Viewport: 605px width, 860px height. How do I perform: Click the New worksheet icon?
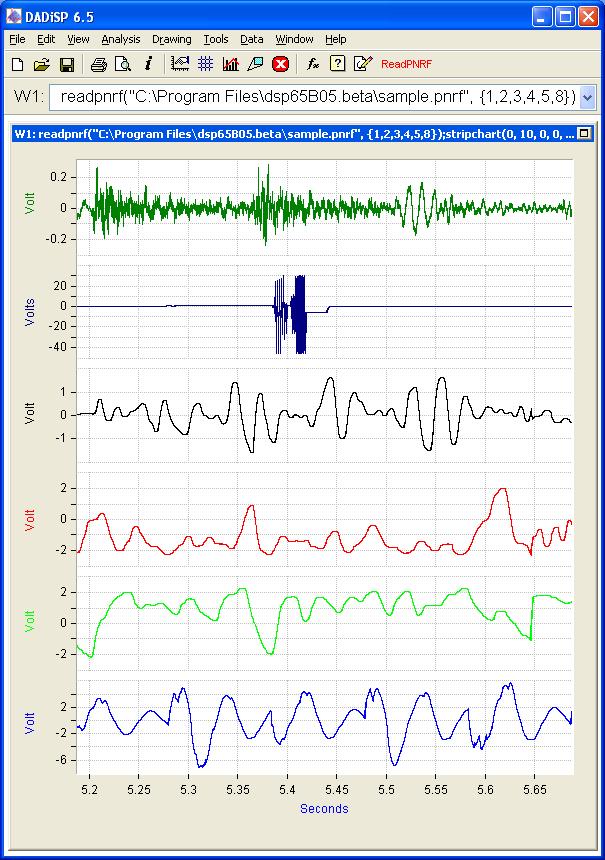(x=18, y=64)
